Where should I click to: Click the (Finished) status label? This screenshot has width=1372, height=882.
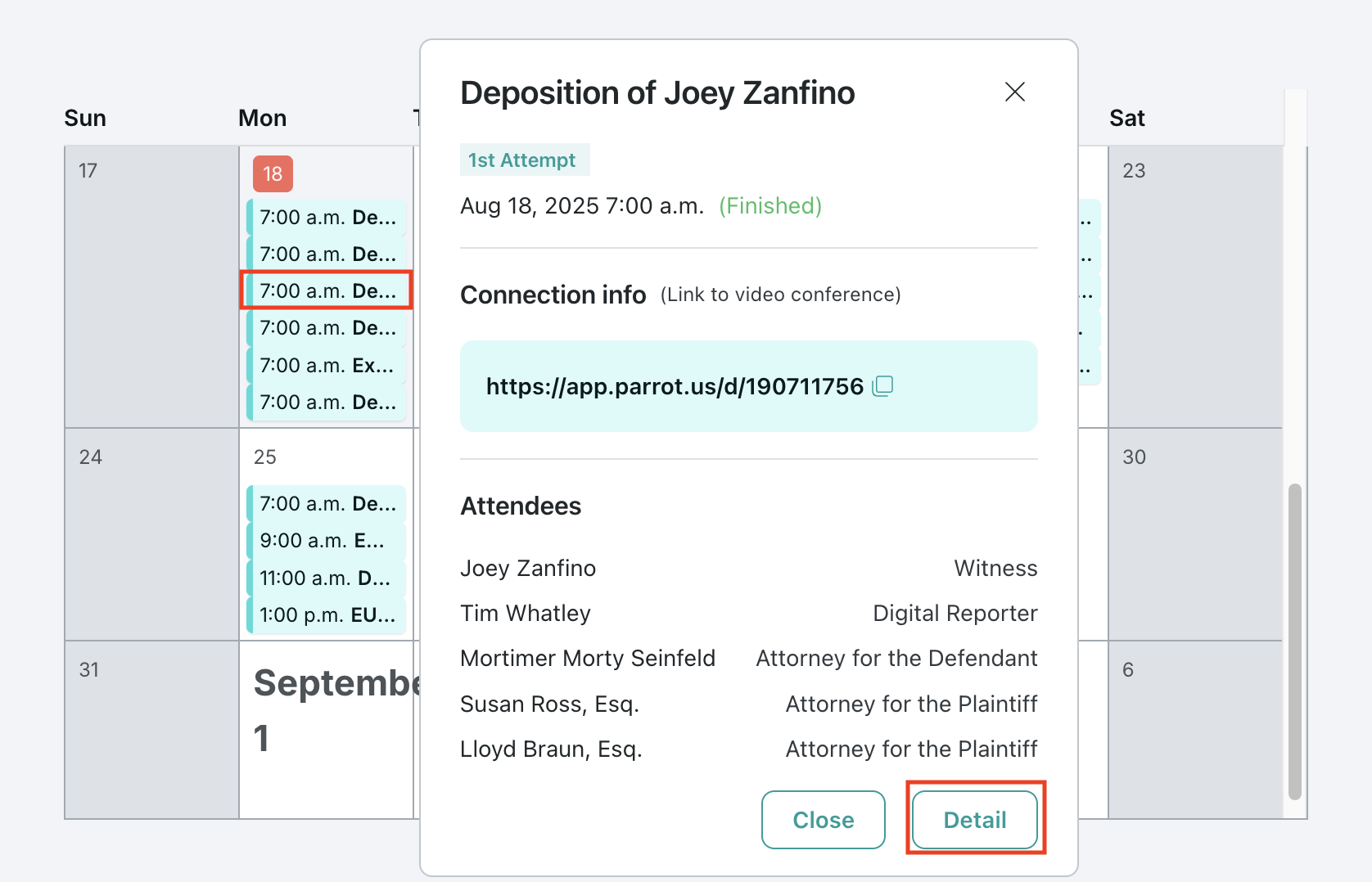point(769,205)
